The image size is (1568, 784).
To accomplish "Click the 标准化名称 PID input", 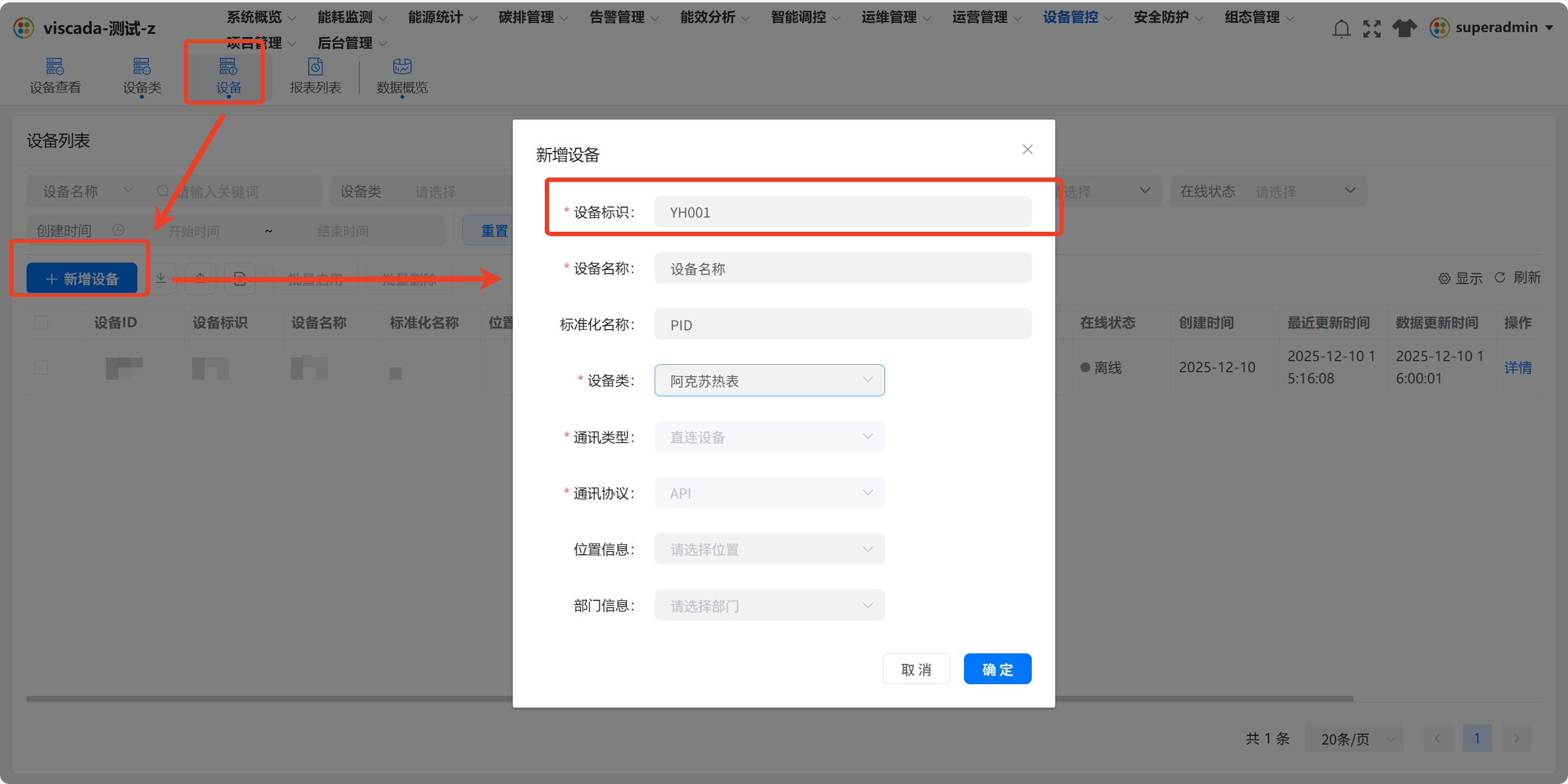I will [843, 324].
